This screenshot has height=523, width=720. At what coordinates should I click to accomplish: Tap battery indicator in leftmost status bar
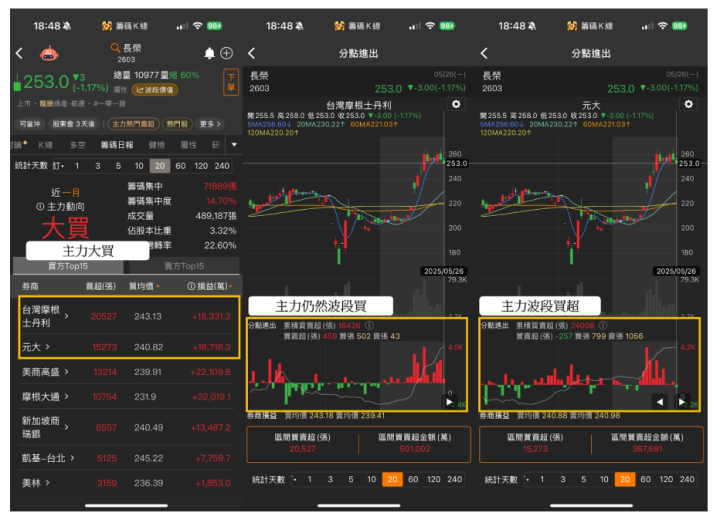click(x=214, y=26)
